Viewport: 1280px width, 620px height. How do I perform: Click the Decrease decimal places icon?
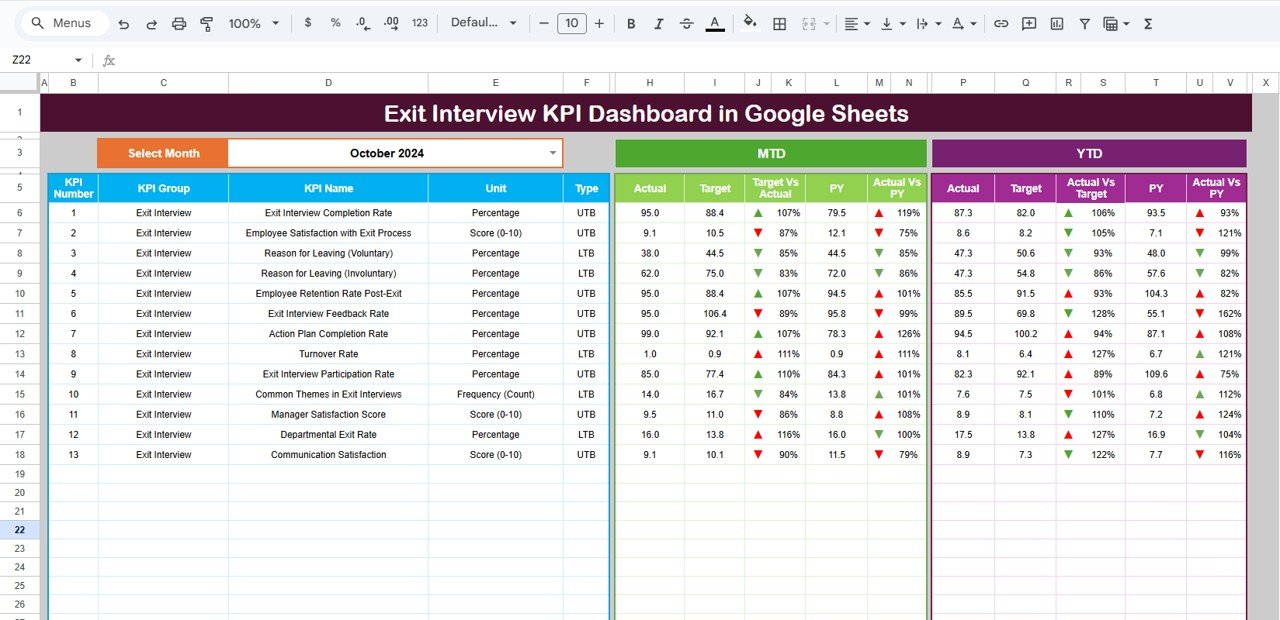pos(361,22)
